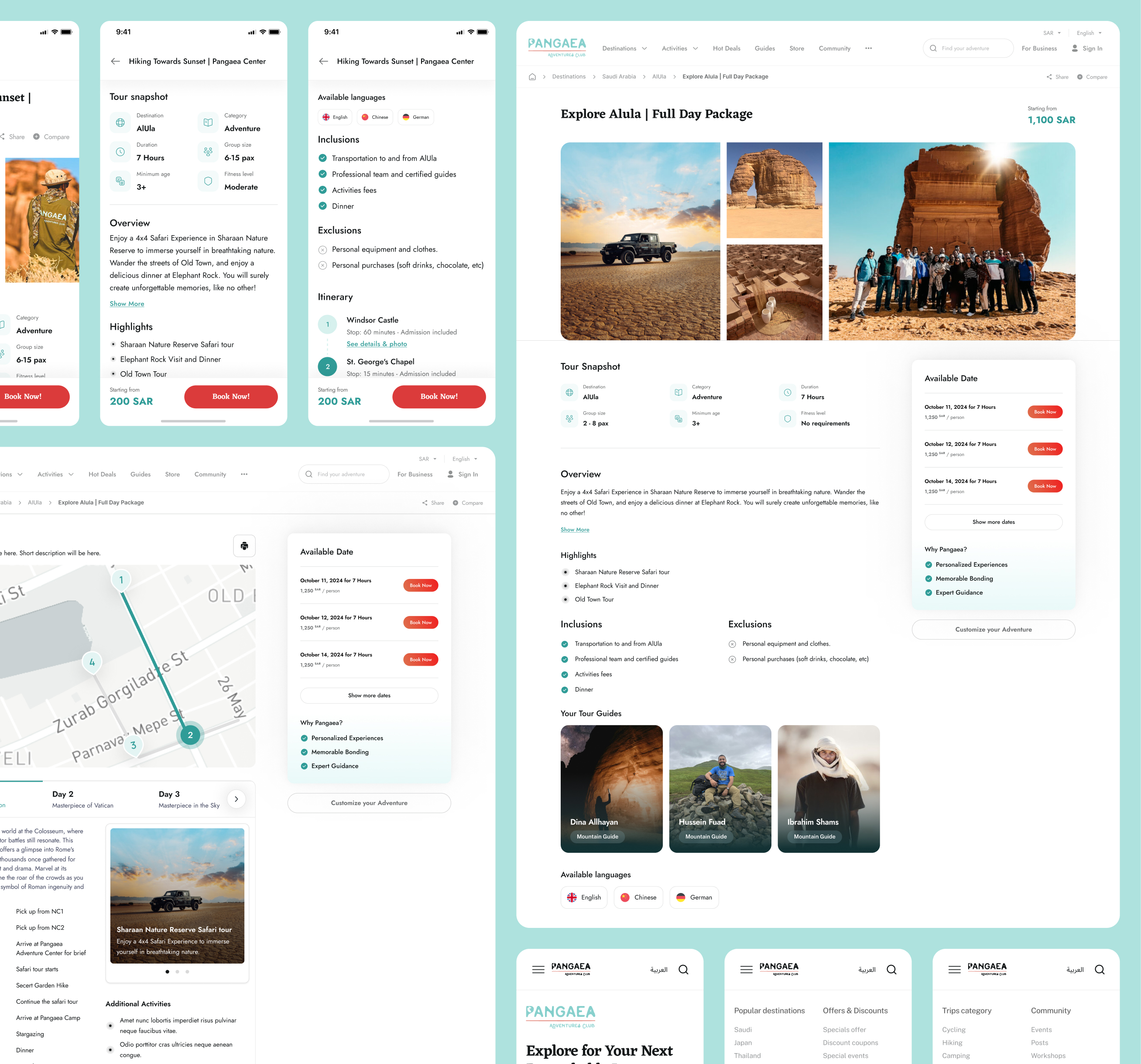Tap the back arrow on Tour snapshot phone screen
1141x1064 pixels.
(115, 62)
